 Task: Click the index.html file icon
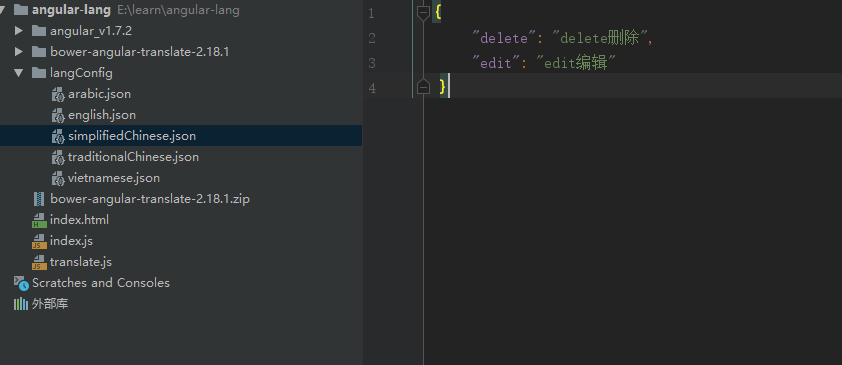[39, 220]
